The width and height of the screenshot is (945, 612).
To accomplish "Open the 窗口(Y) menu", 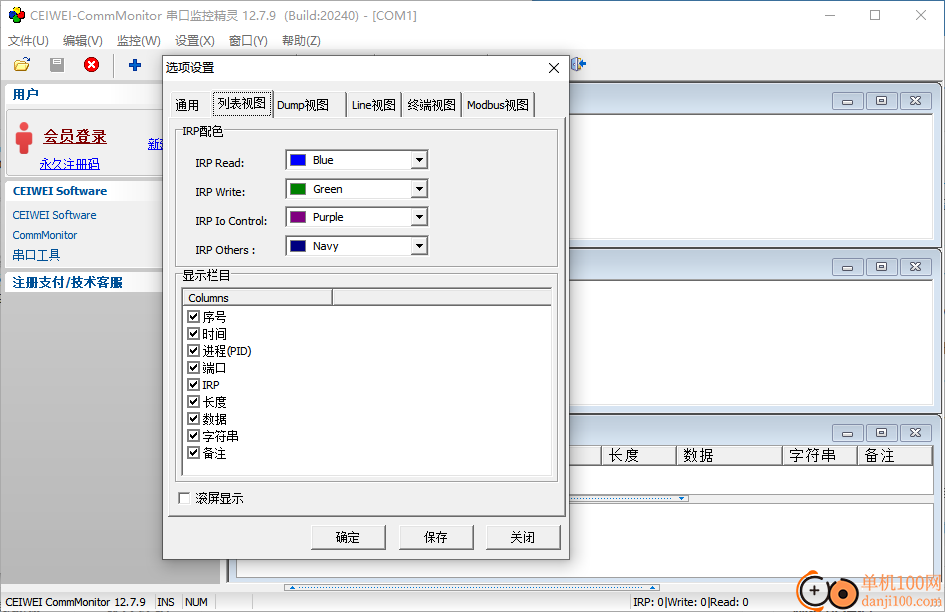I will 248,40.
